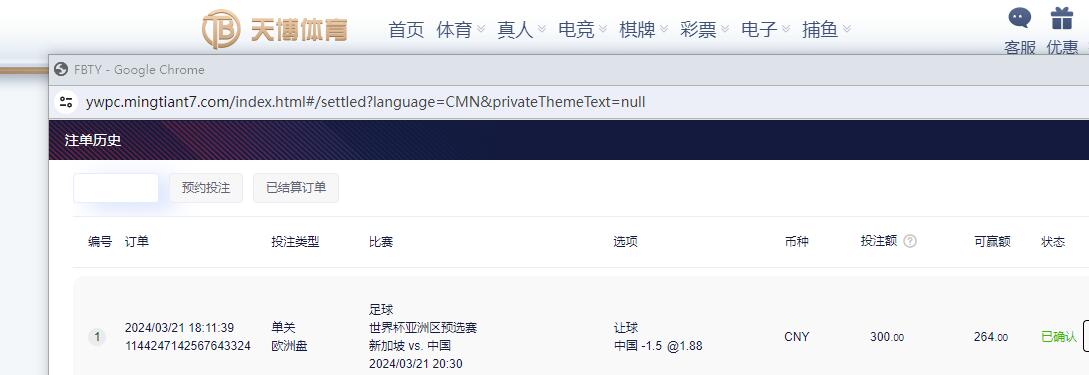Click the 世界杯亚洲区预选赛 league name
Viewport: 1089px width, 375px height.
(x=423, y=328)
